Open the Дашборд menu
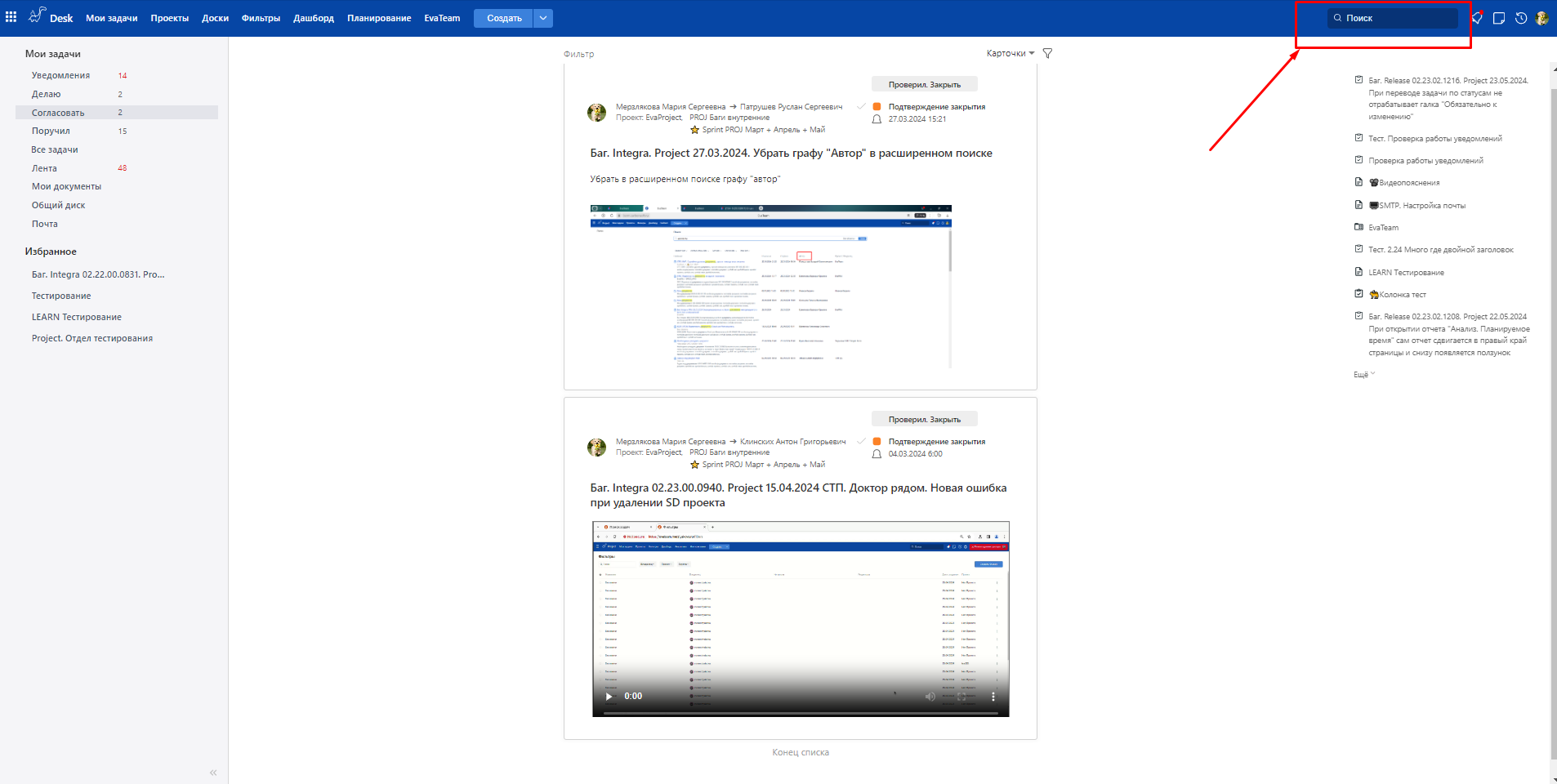 314,18
